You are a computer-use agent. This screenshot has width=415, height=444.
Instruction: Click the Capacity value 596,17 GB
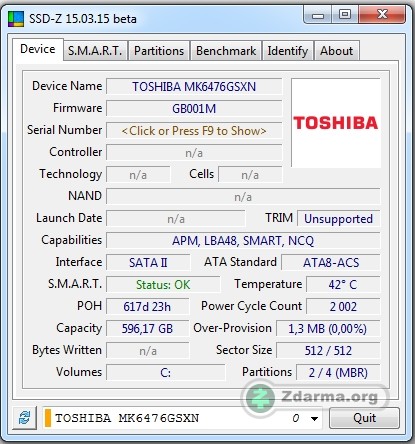(147, 329)
